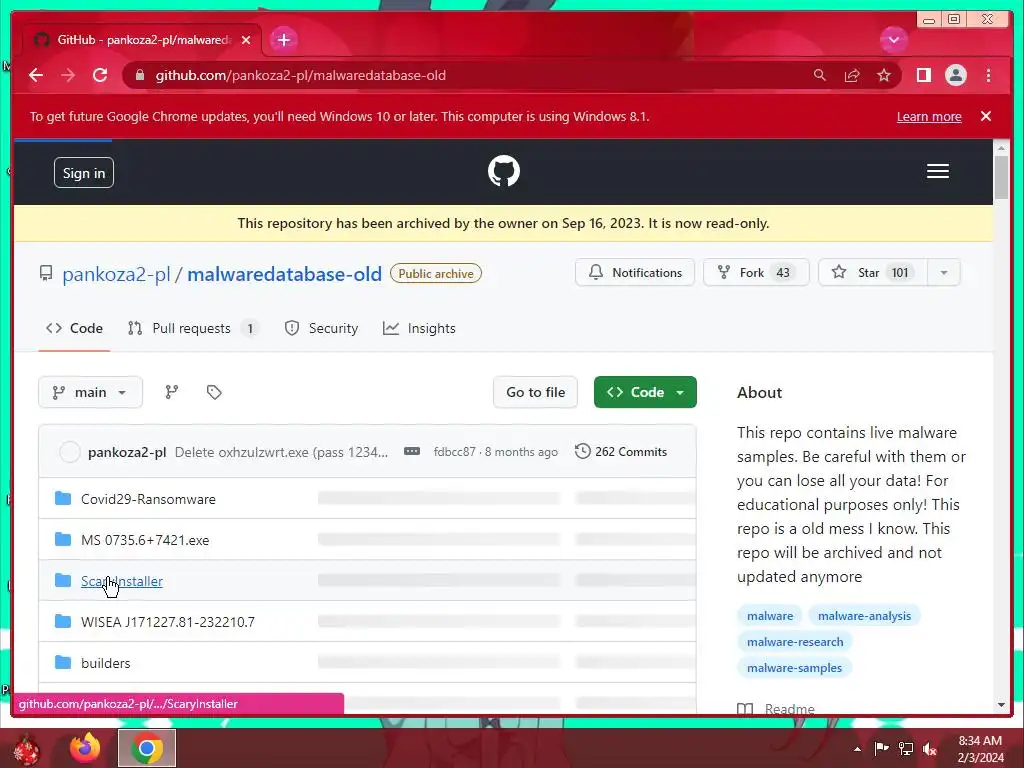Click the malware topic tag

pos(770,616)
